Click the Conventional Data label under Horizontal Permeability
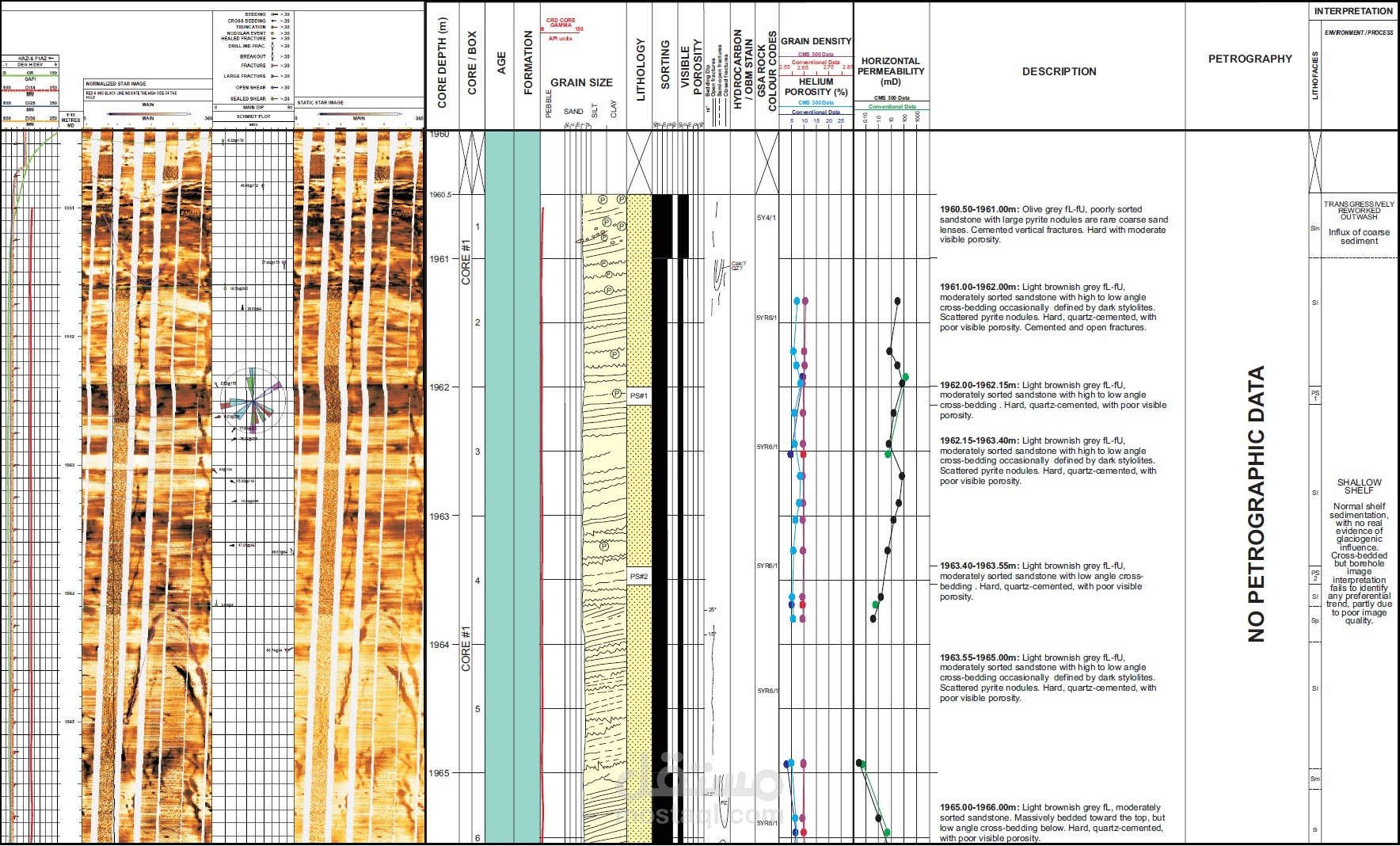 [x=892, y=106]
